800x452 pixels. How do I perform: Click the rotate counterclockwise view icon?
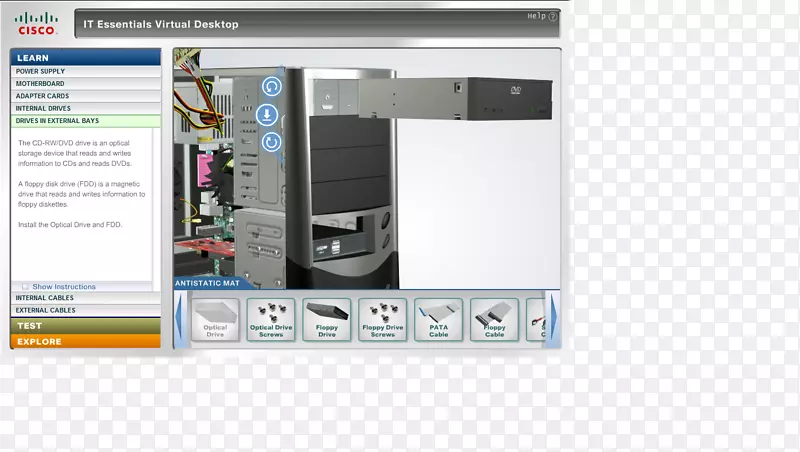click(x=271, y=87)
